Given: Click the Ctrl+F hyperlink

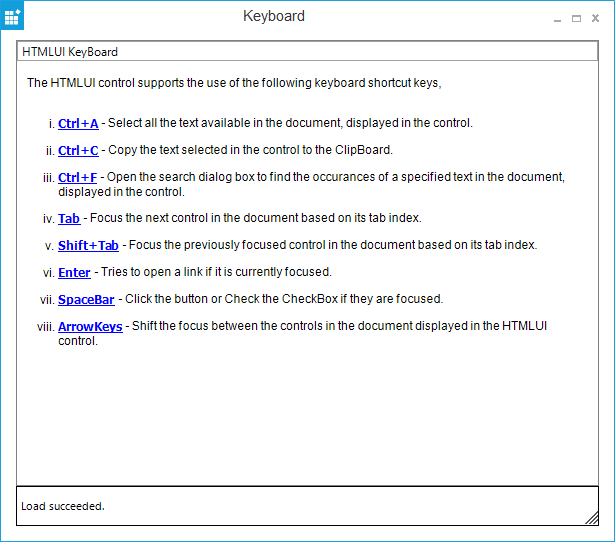Looking at the screenshot, I should [x=78, y=177].
